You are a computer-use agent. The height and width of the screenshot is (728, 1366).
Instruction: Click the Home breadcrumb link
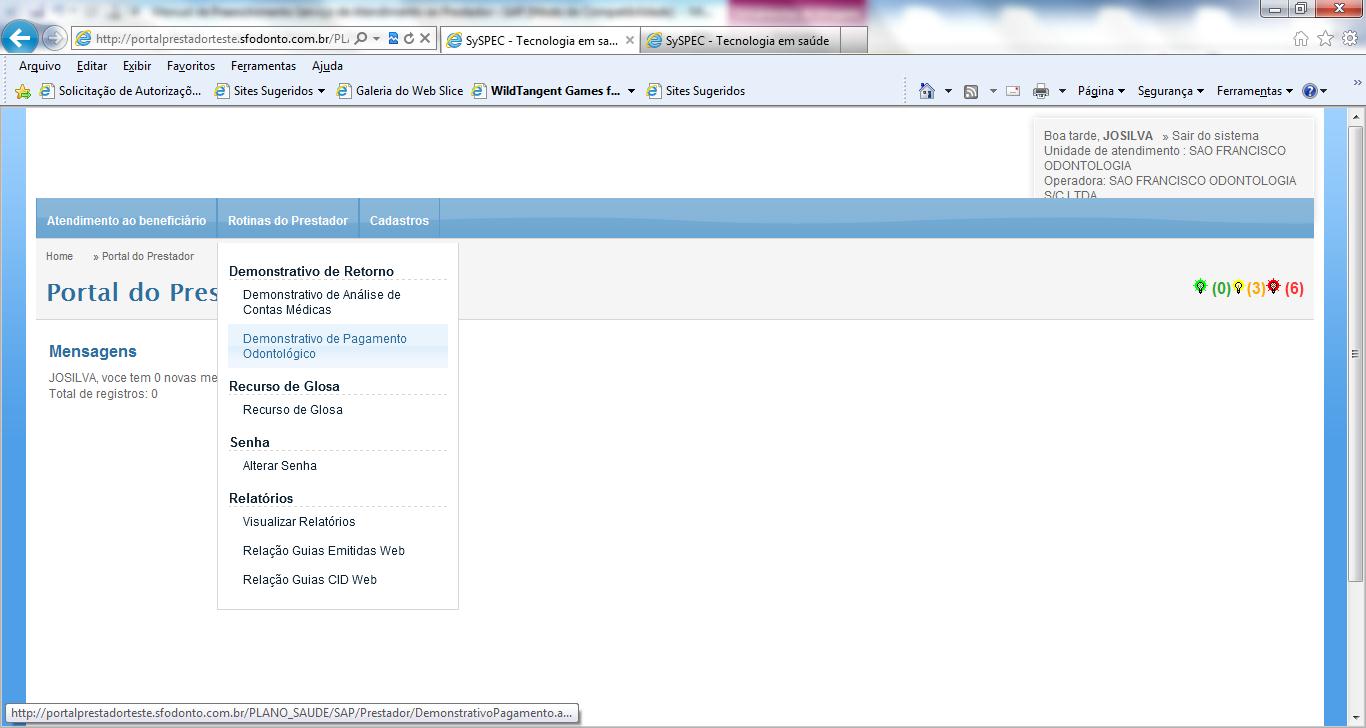coord(59,257)
